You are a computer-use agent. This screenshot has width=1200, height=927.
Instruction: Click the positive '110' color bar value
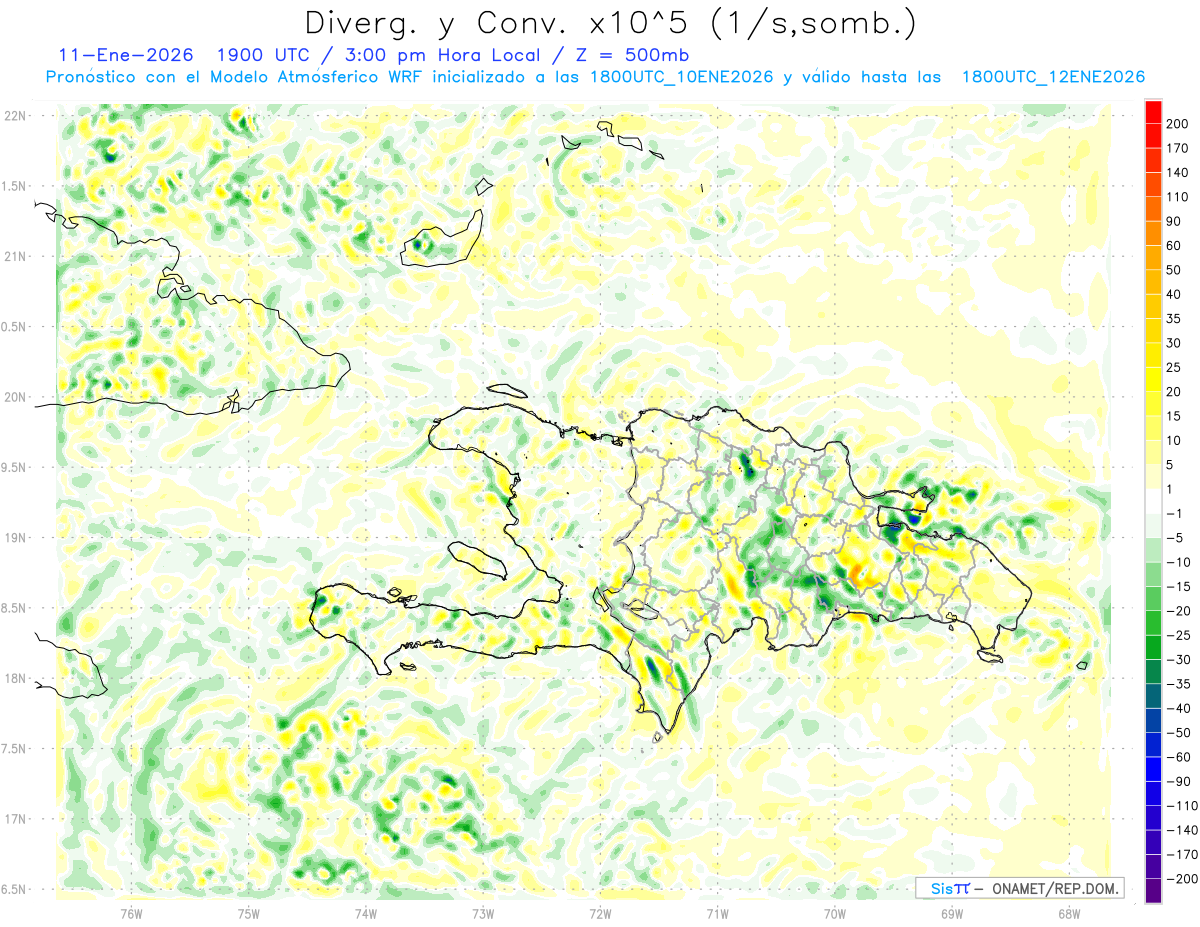tap(1178, 197)
